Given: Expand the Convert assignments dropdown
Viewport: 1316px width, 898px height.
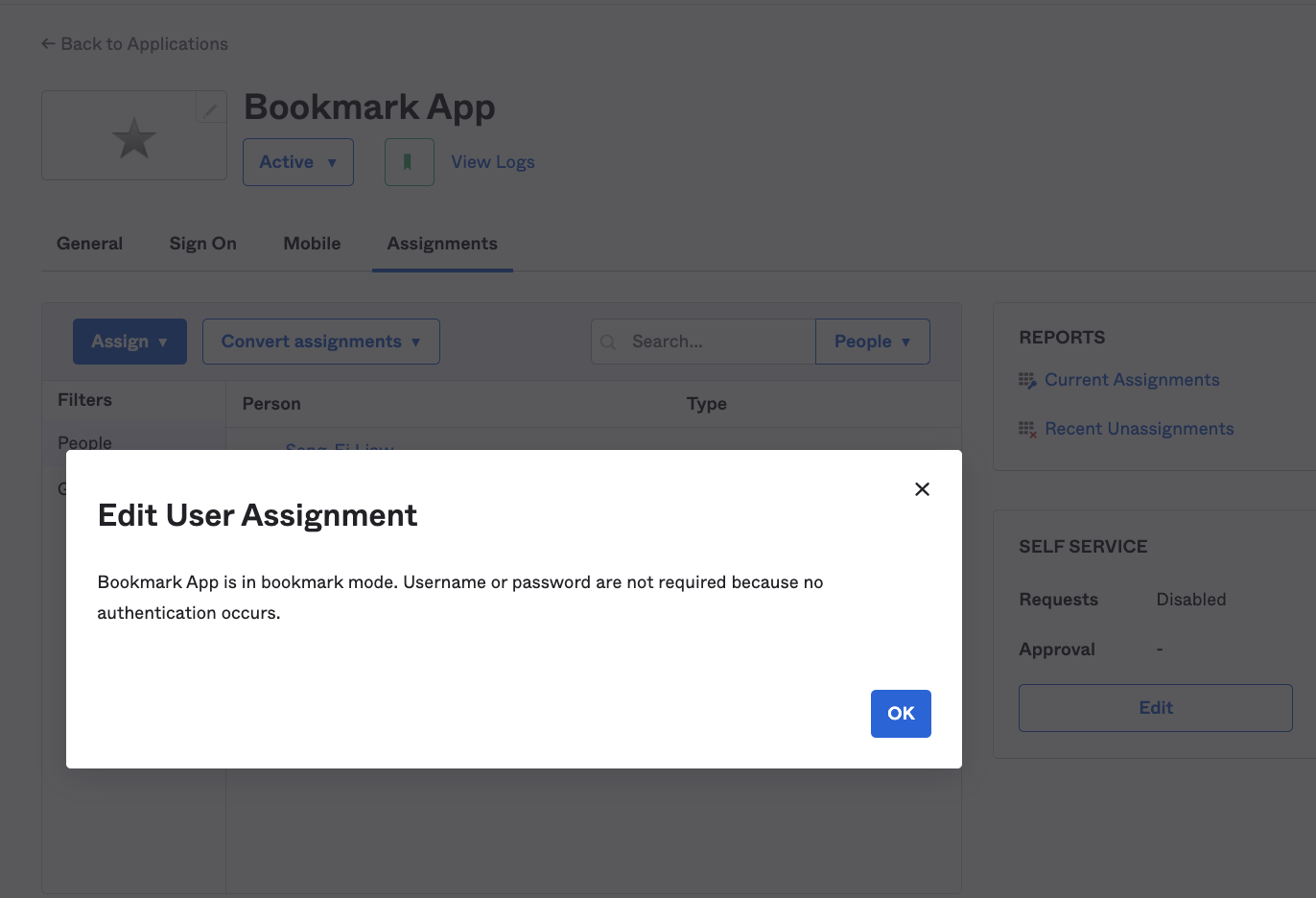Looking at the screenshot, I should point(320,341).
